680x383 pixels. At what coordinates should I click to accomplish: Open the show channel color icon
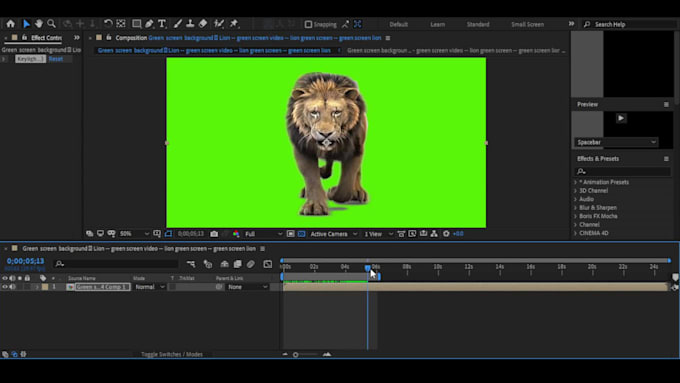click(x=236, y=234)
